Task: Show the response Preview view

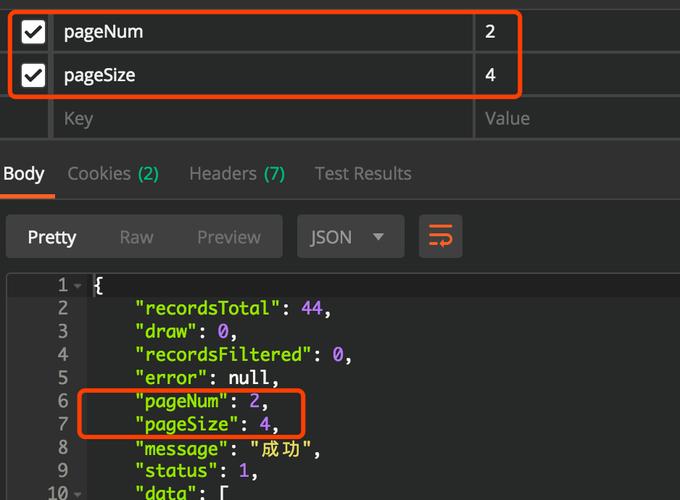Action: coord(228,237)
